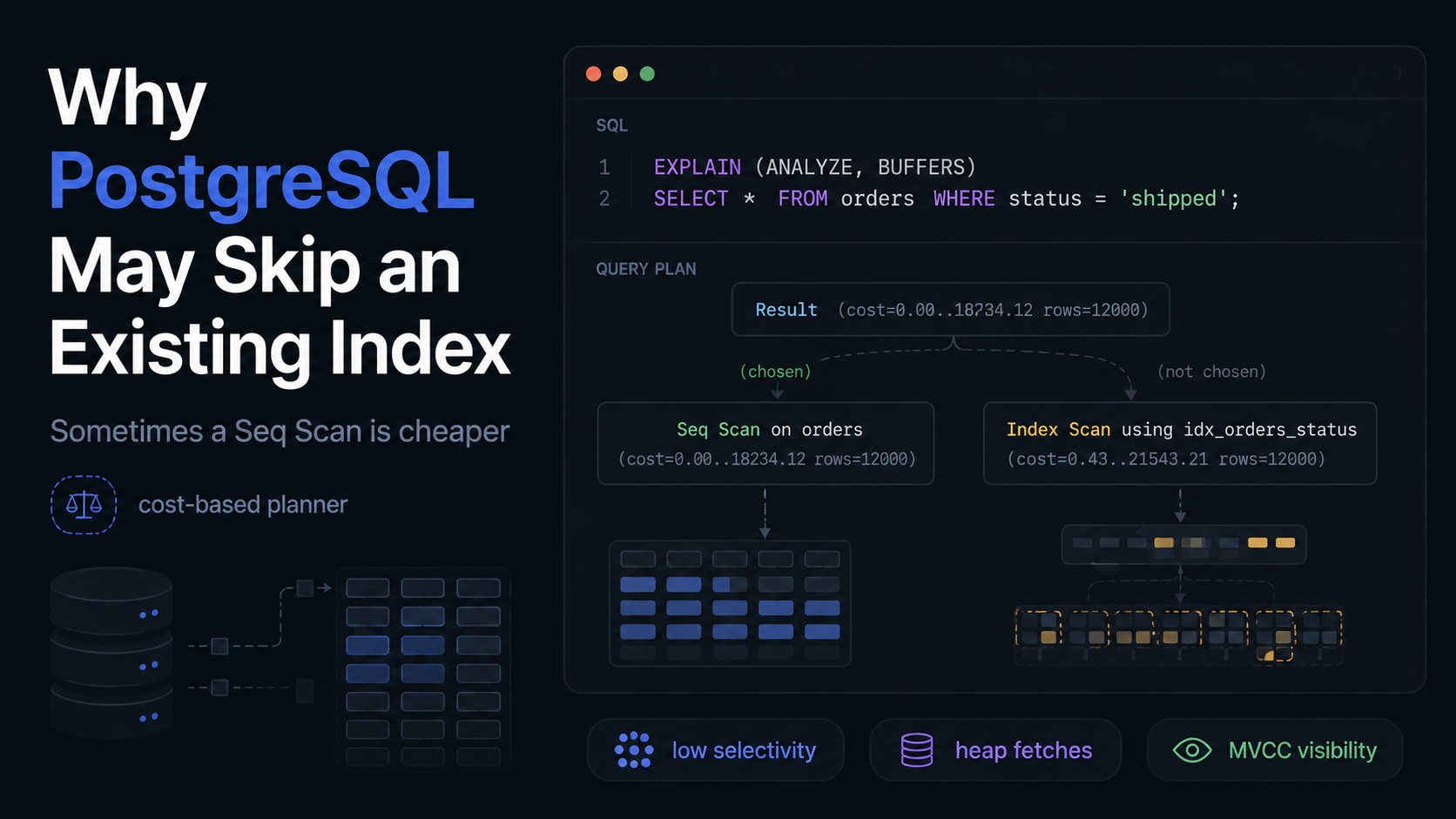Click the Seq Scan on orders node
The width and height of the screenshot is (1456, 819).
(765, 443)
